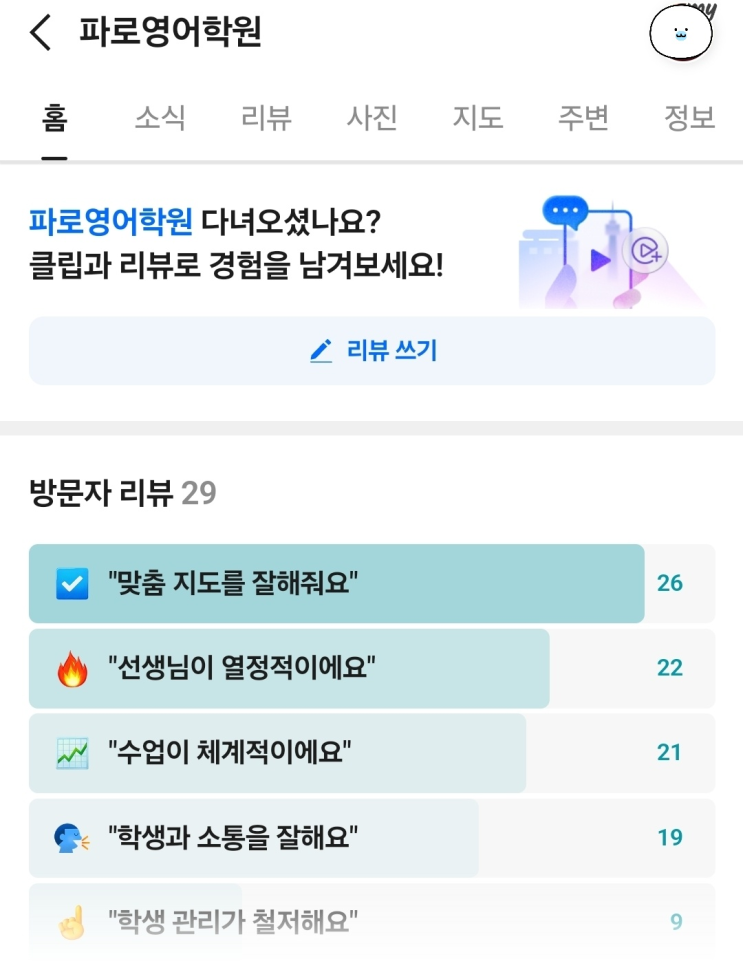Switch to the 리뷰 tab
The height and width of the screenshot is (961, 743).
pos(266,118)
